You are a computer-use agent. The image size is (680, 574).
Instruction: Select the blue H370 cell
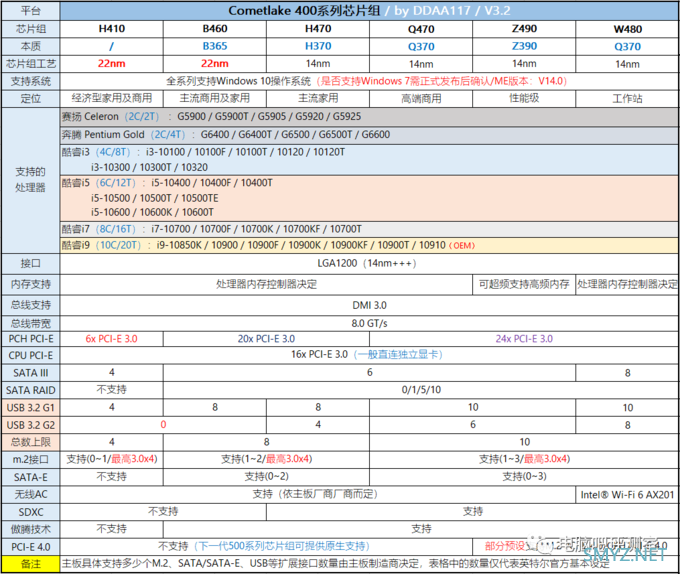(318, 46)
